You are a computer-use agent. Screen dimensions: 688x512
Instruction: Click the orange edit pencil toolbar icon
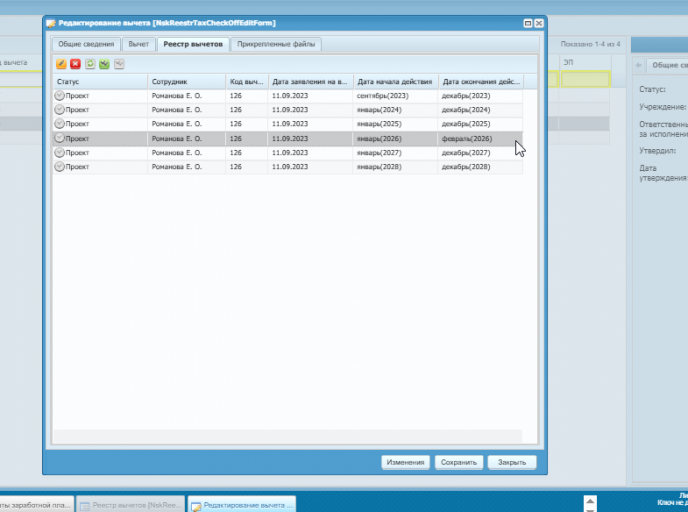[x=61, y=64]
